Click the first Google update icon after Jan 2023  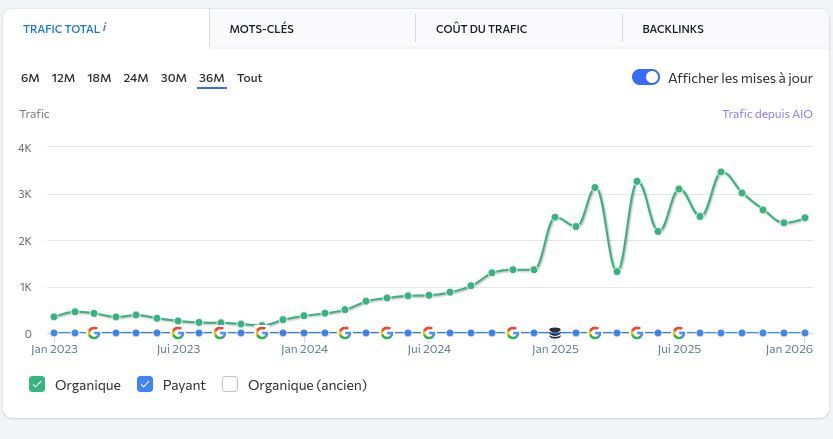tap(94, 333)
